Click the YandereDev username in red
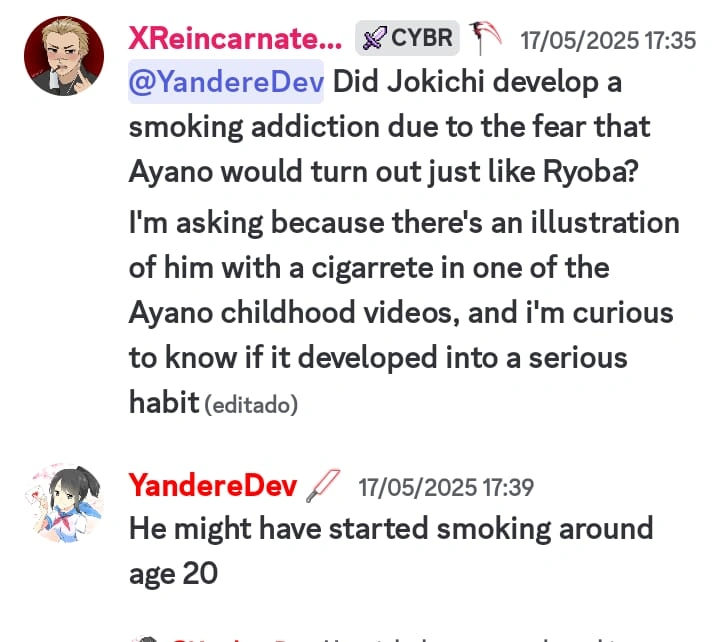Viewport: 720px width, 642px height. 213,485
